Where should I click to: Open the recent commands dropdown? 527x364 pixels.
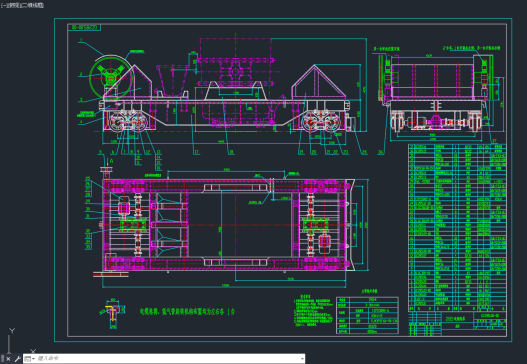[x=30, y=359]
